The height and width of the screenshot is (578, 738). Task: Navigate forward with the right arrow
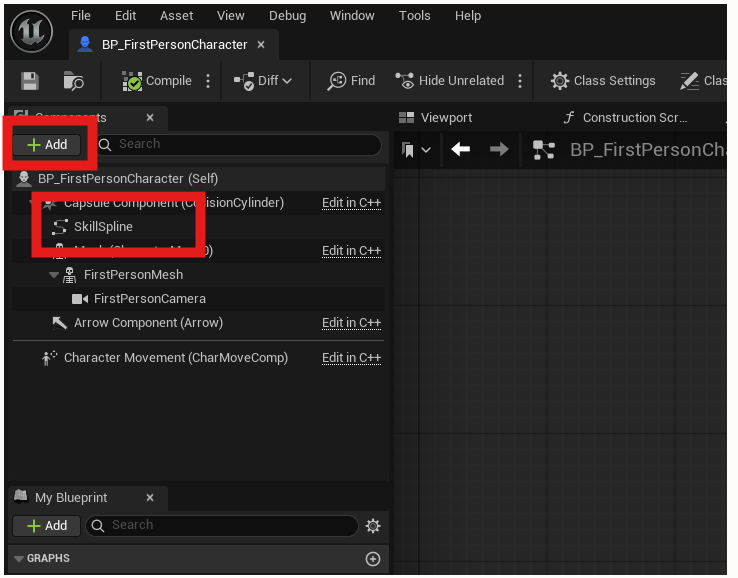(498, 150)
